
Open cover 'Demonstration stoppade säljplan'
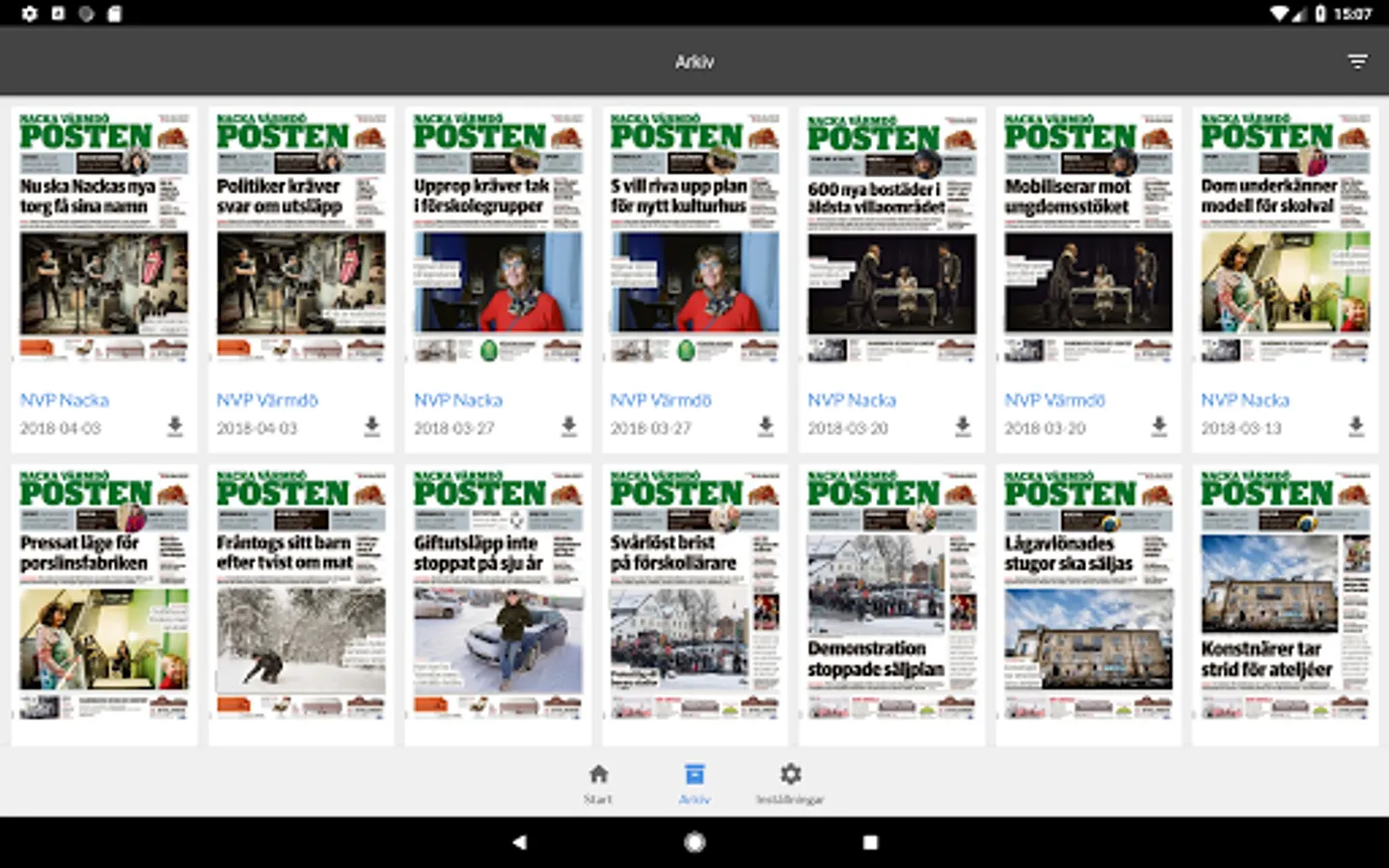[x=891, y=595]
